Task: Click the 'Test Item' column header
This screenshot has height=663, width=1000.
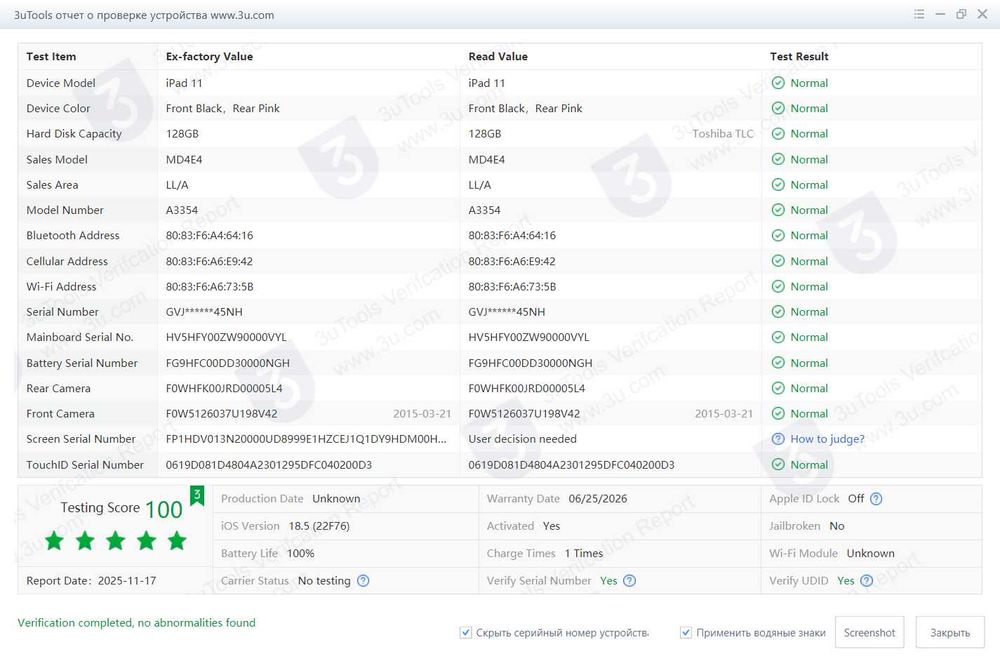Action: click(51, 56)
